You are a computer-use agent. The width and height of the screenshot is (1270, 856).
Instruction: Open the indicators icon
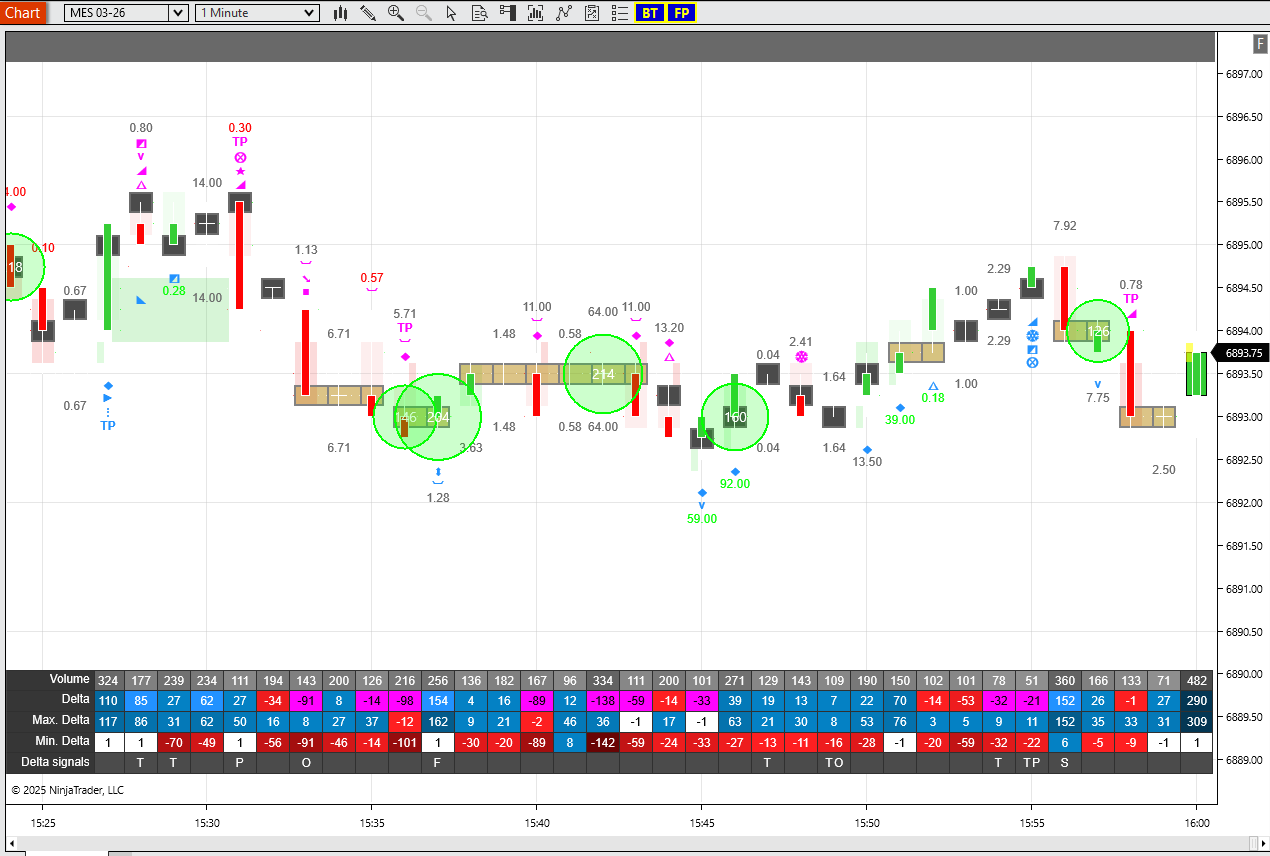tap(535, 13)
